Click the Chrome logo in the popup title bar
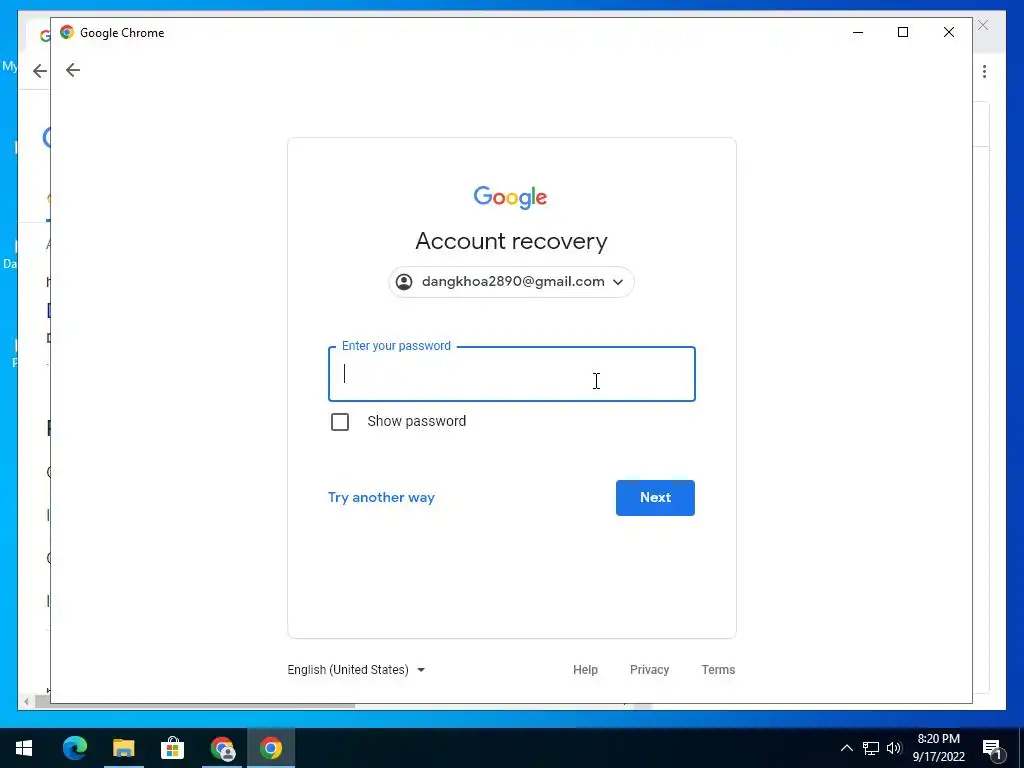 point(67,32)
